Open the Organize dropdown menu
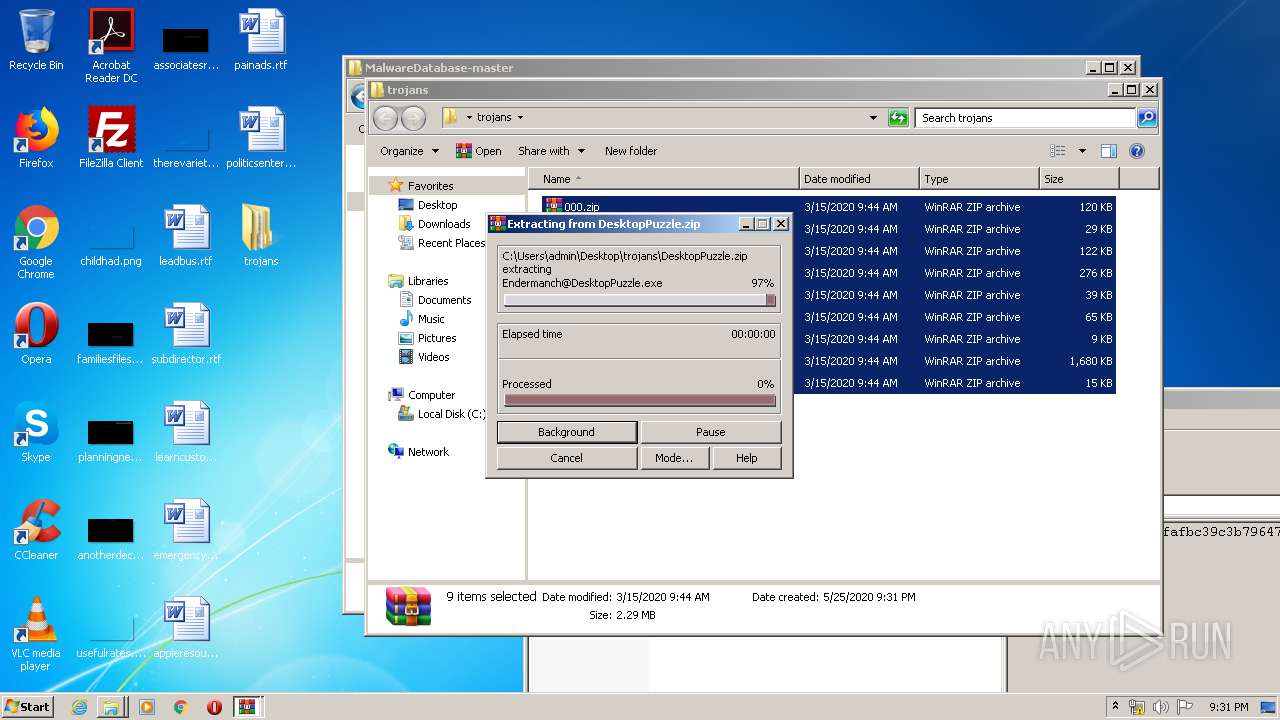The height and width of the screenshot is (720, 1280). (409, 151)
